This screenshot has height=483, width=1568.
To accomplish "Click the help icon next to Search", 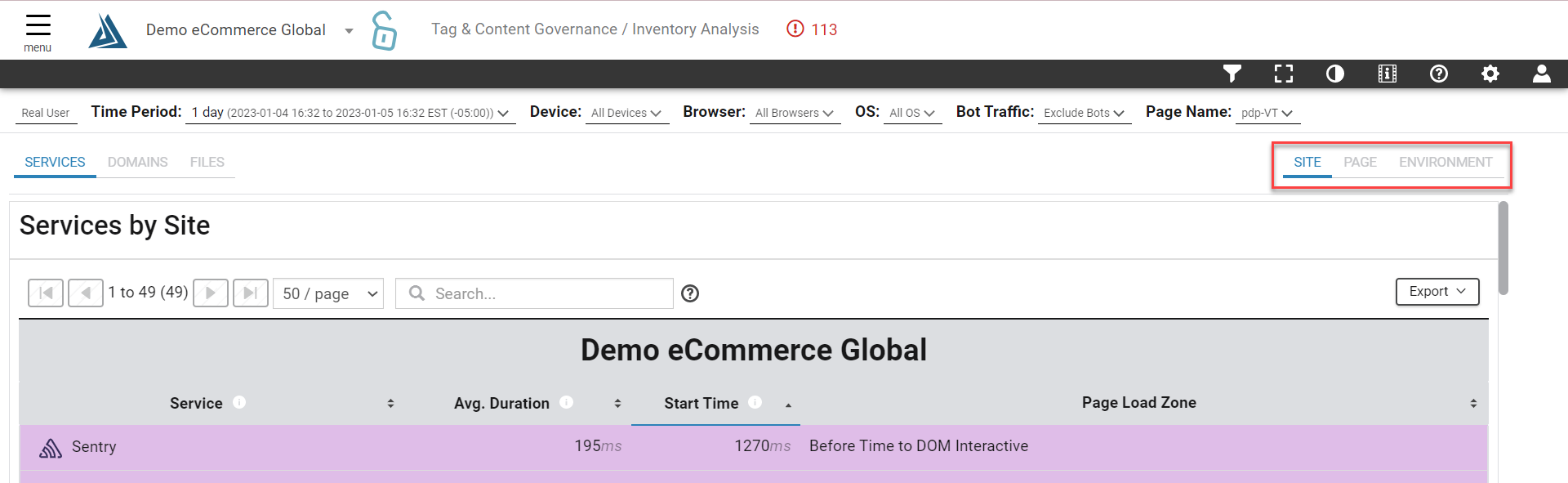I will [690, 293].
